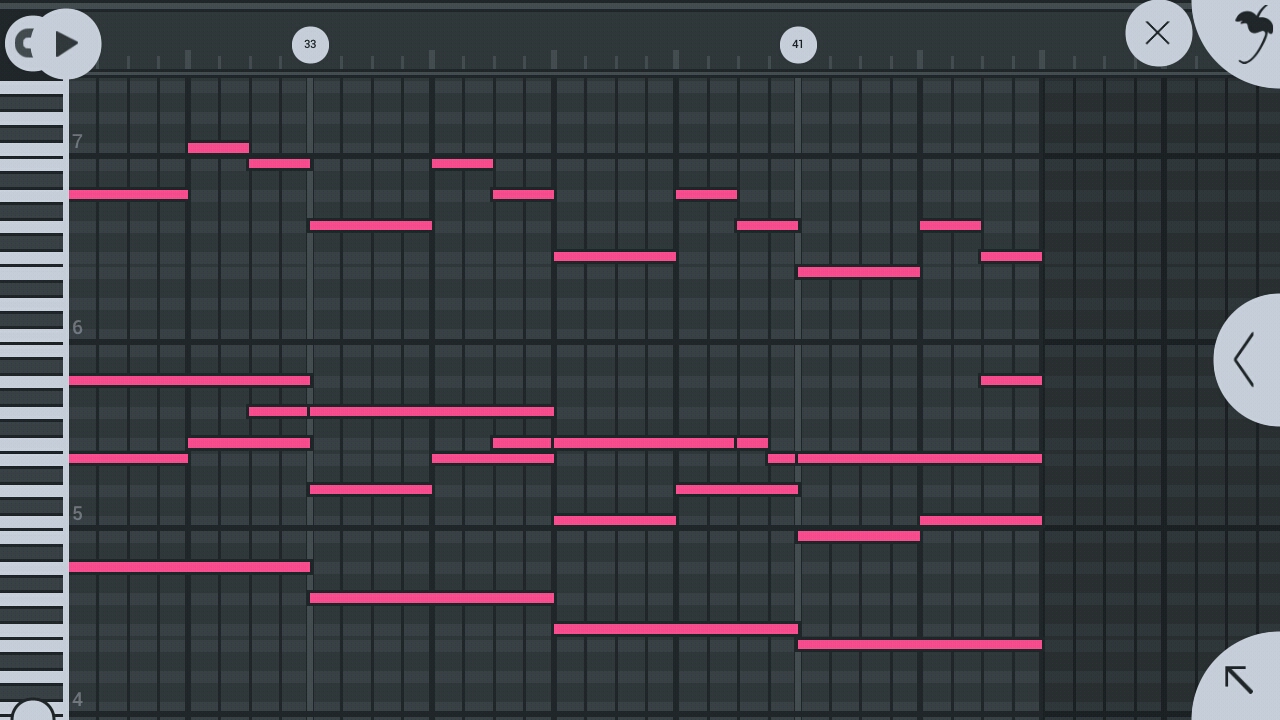The width and height of the screenshot is (1280, 720).
Task: Tap the diagonal arrow icon in bottom-right corner
Action: (1239, 679)
